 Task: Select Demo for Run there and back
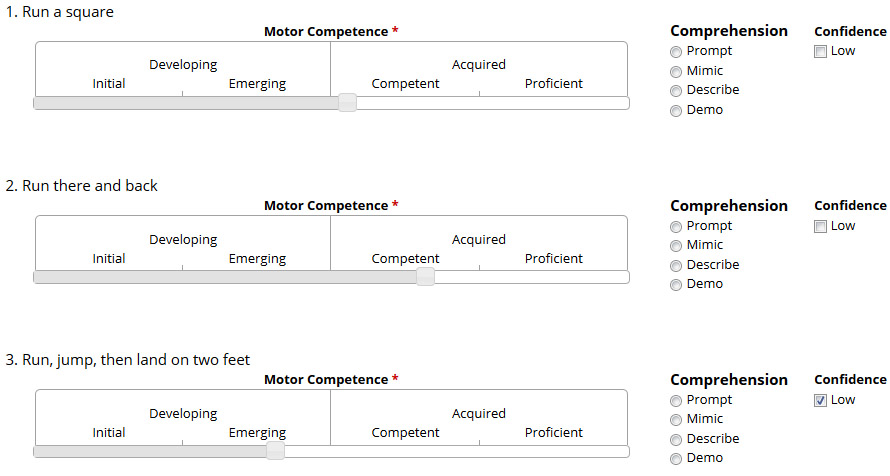tap(675, 285)
